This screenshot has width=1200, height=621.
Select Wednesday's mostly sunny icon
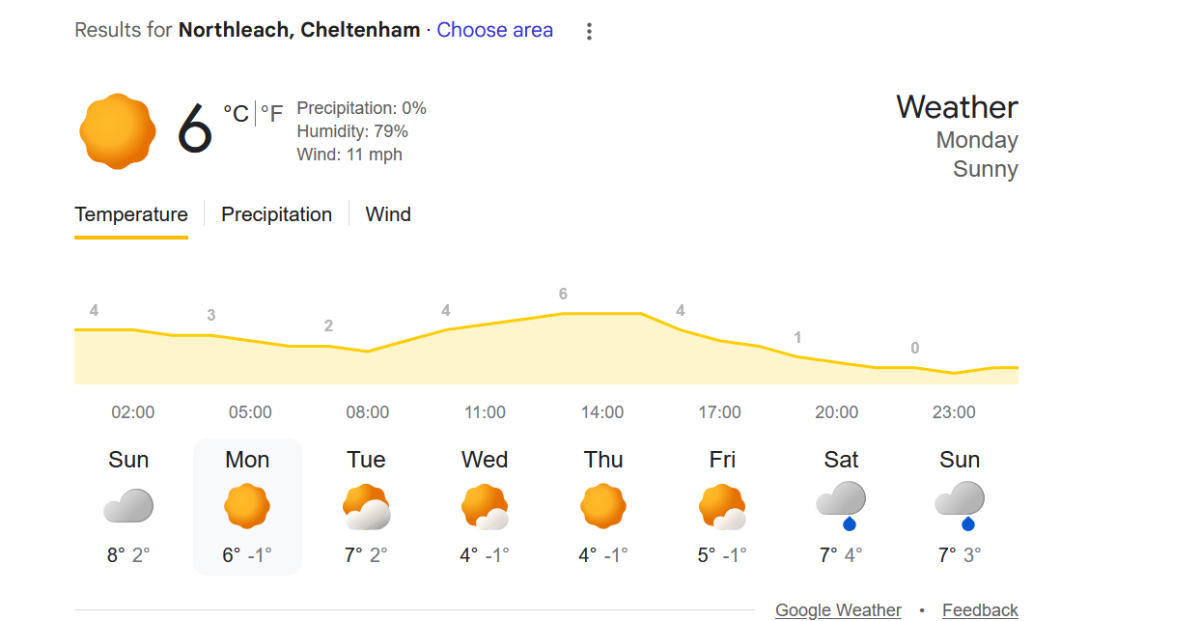[485, 506]
